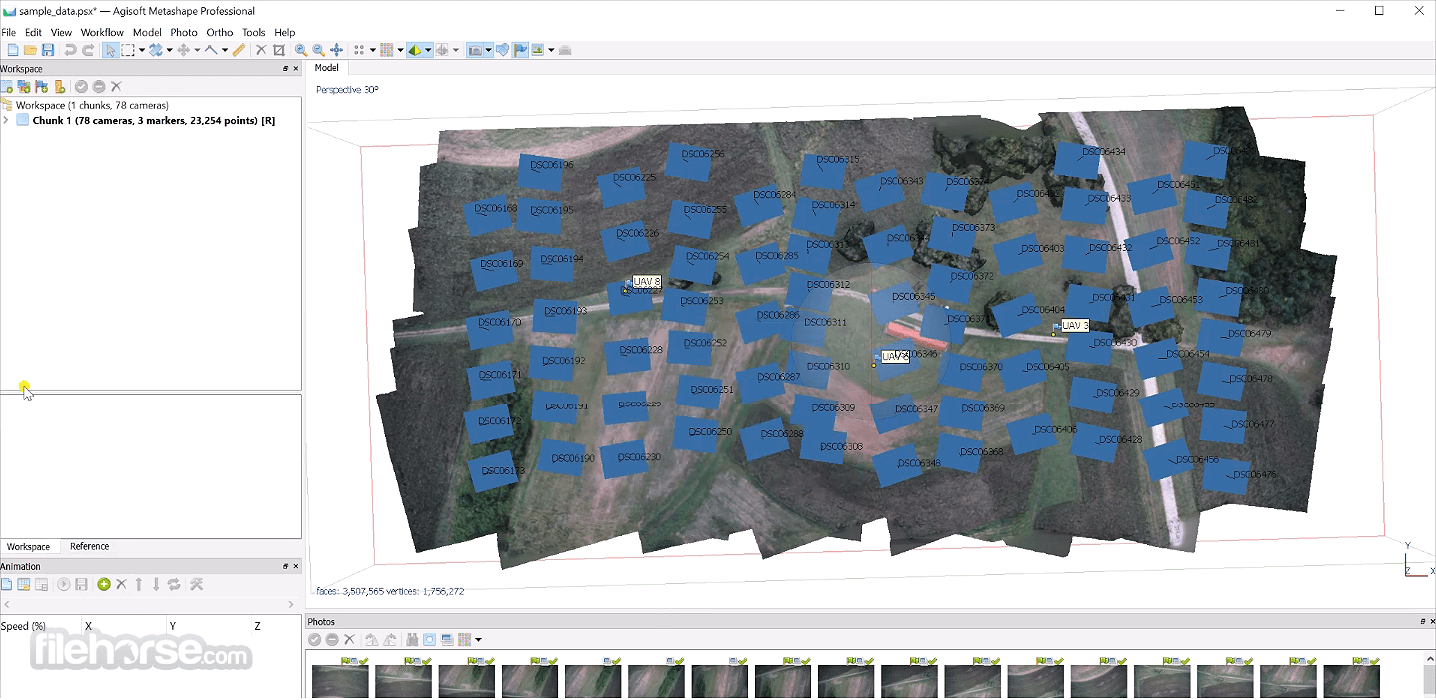The width and height of the screenshot is (1436, 700).
Task: Toggle Show Cameras button in toolbar
Action: click(476, 50)
